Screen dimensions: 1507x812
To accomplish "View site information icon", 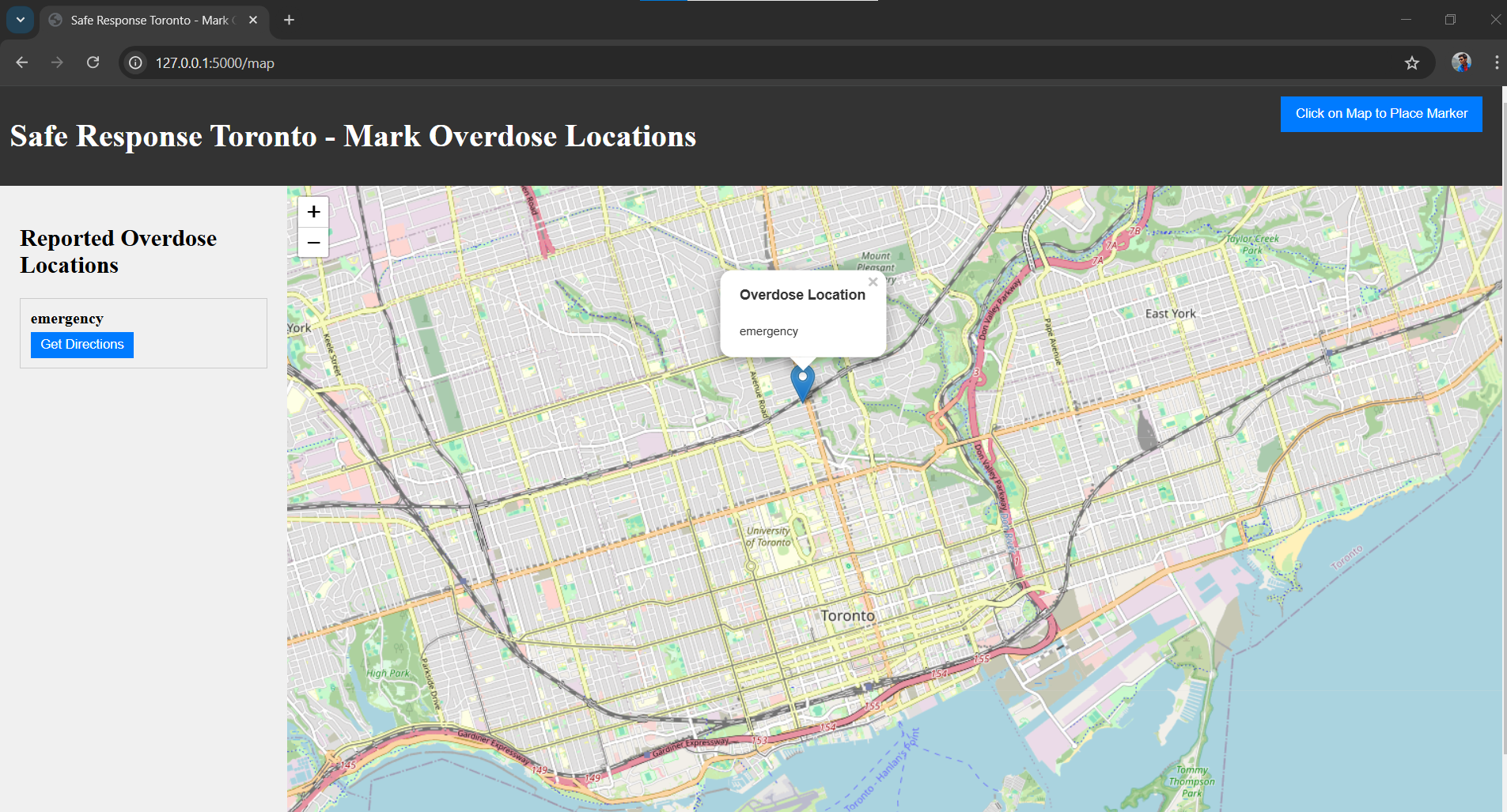I will click(x=136, y=62).
